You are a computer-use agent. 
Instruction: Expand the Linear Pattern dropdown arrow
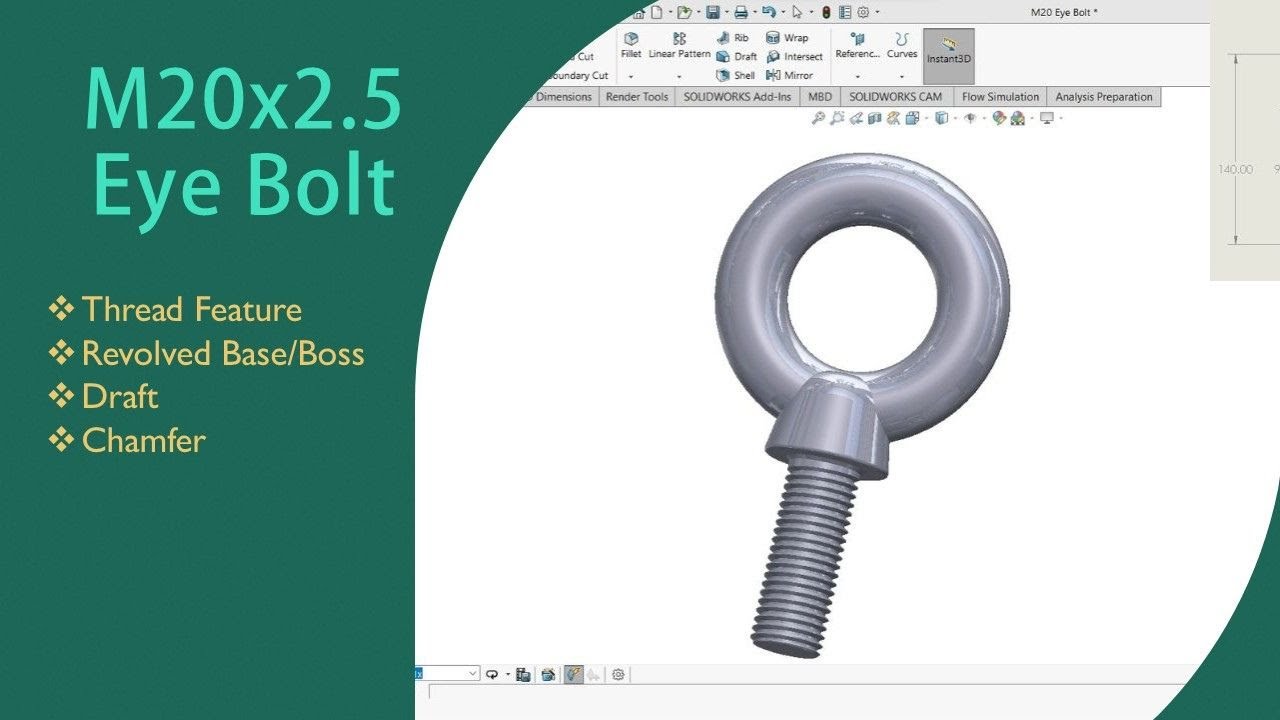[x=679, y=76]
